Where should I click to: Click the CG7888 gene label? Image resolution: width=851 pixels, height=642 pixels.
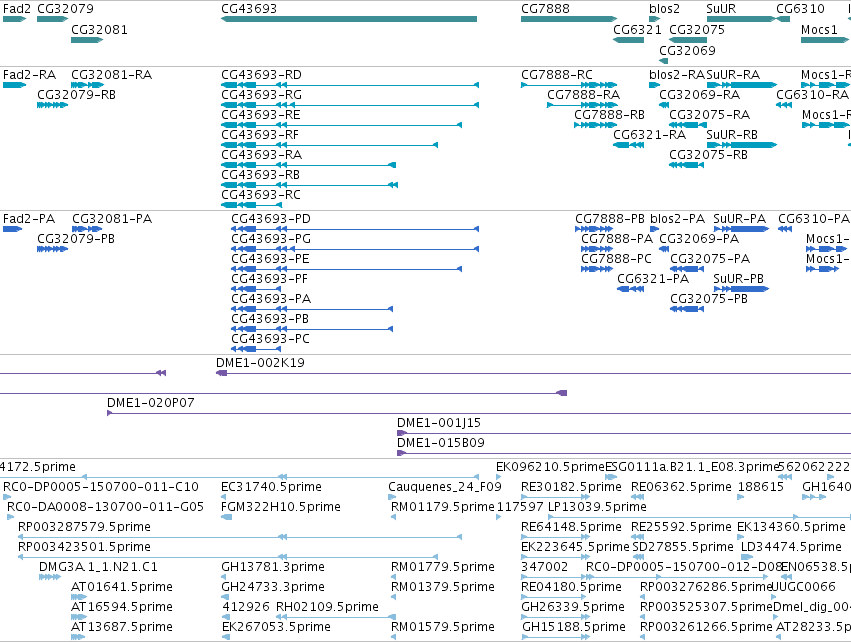click(x=545, y=9)
